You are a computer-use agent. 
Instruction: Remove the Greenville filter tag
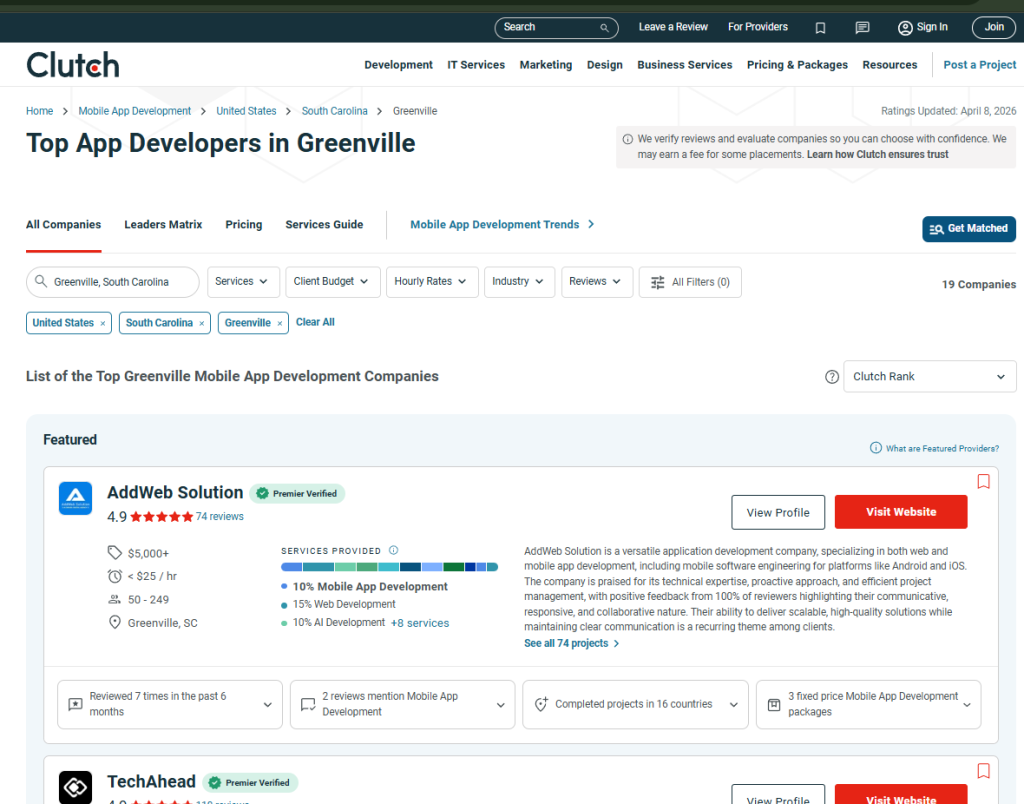pyautogui.click(x=279, y=323)
